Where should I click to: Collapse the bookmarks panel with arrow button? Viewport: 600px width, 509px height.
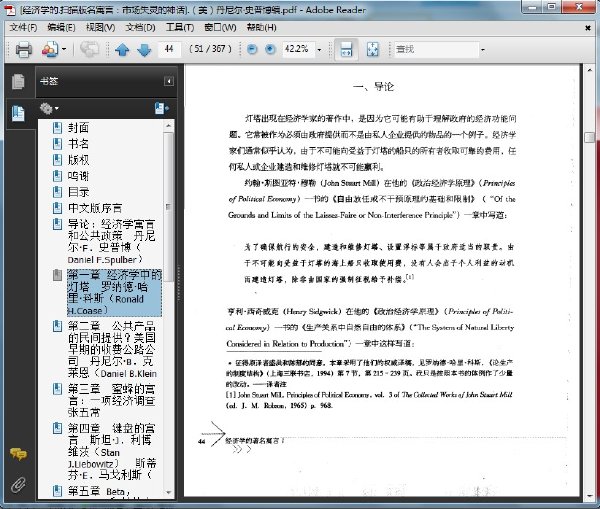(169, 81)
